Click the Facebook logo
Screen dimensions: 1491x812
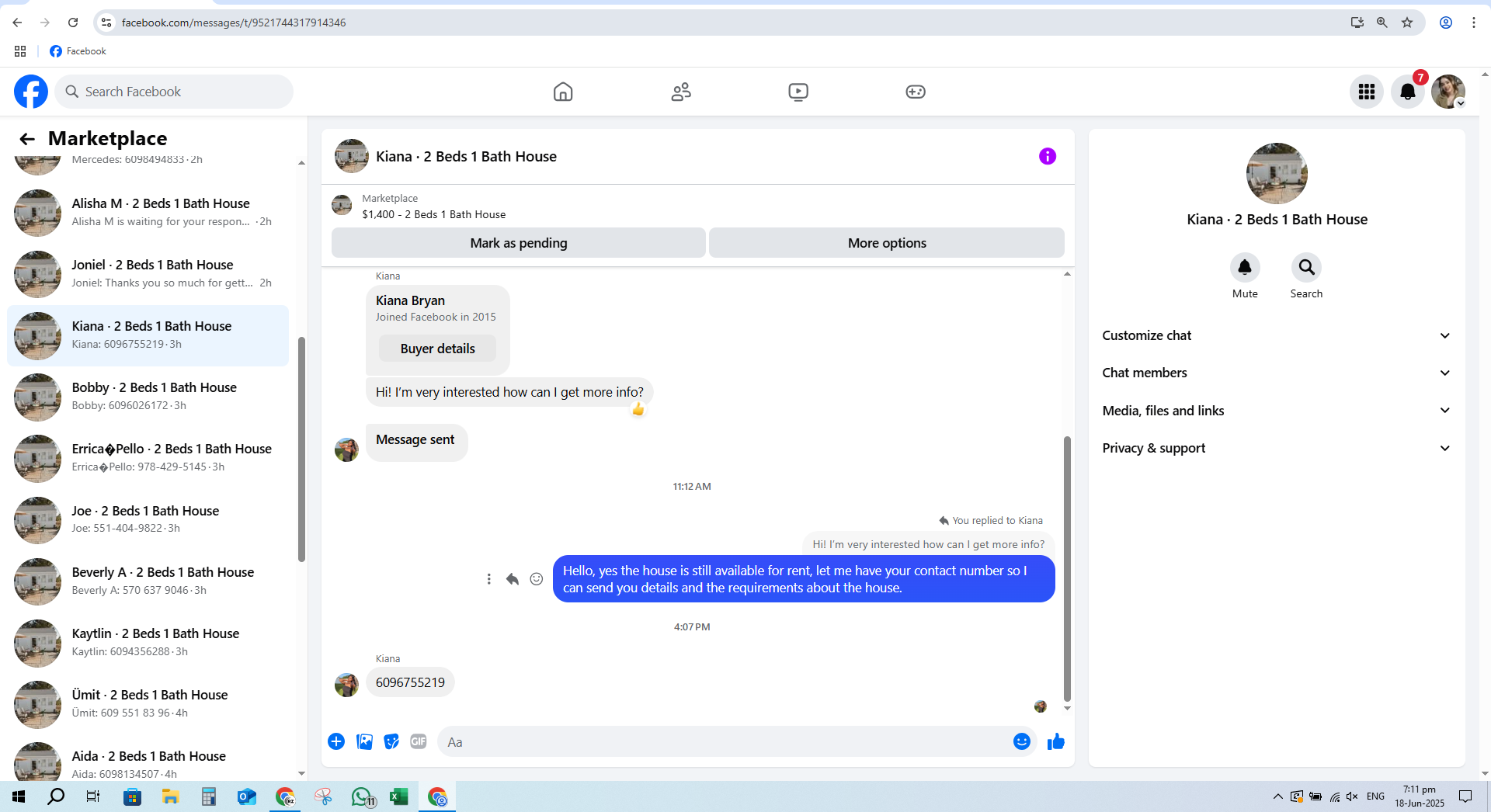coord(31,92)
